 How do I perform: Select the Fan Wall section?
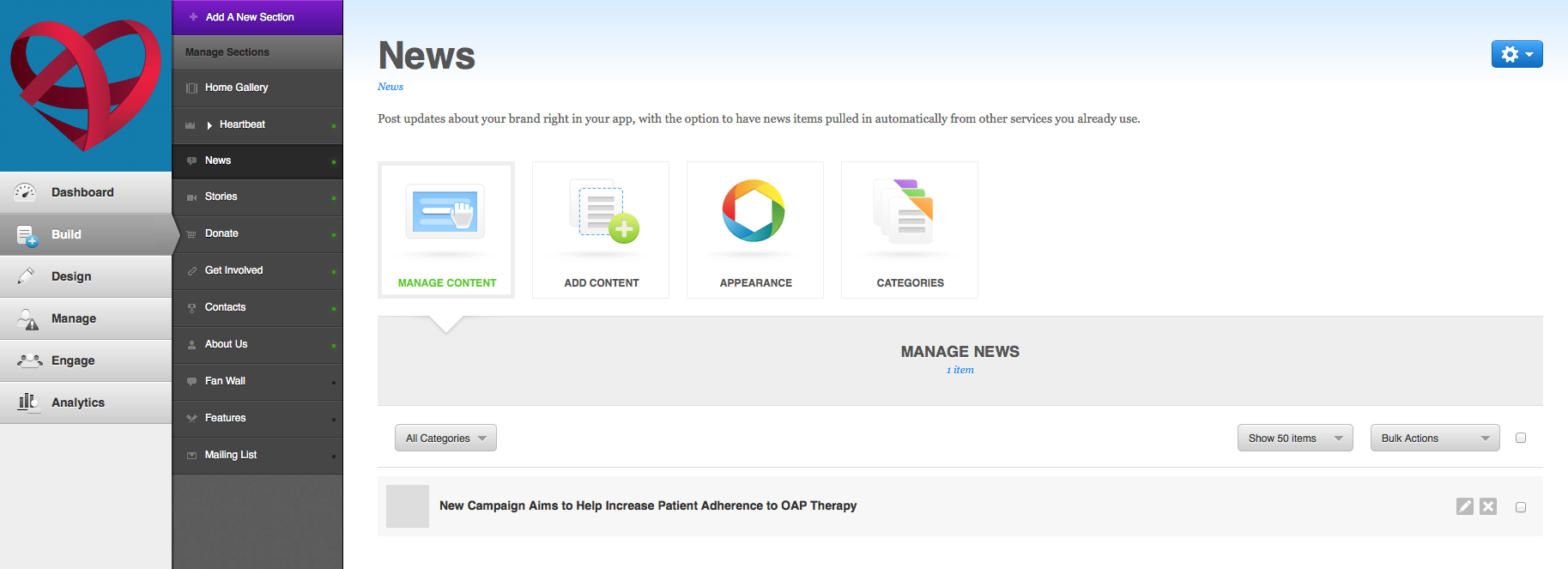pyautogui.click(x=257, y=382)
